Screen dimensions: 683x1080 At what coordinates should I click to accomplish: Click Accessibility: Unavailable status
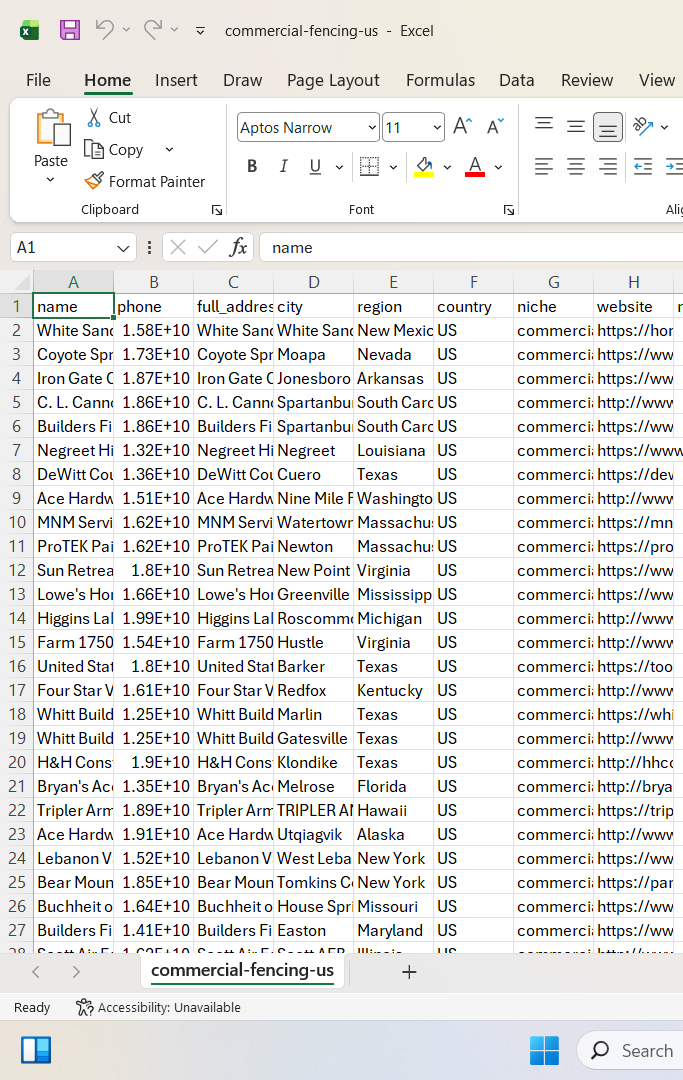tap(158, 1007)
